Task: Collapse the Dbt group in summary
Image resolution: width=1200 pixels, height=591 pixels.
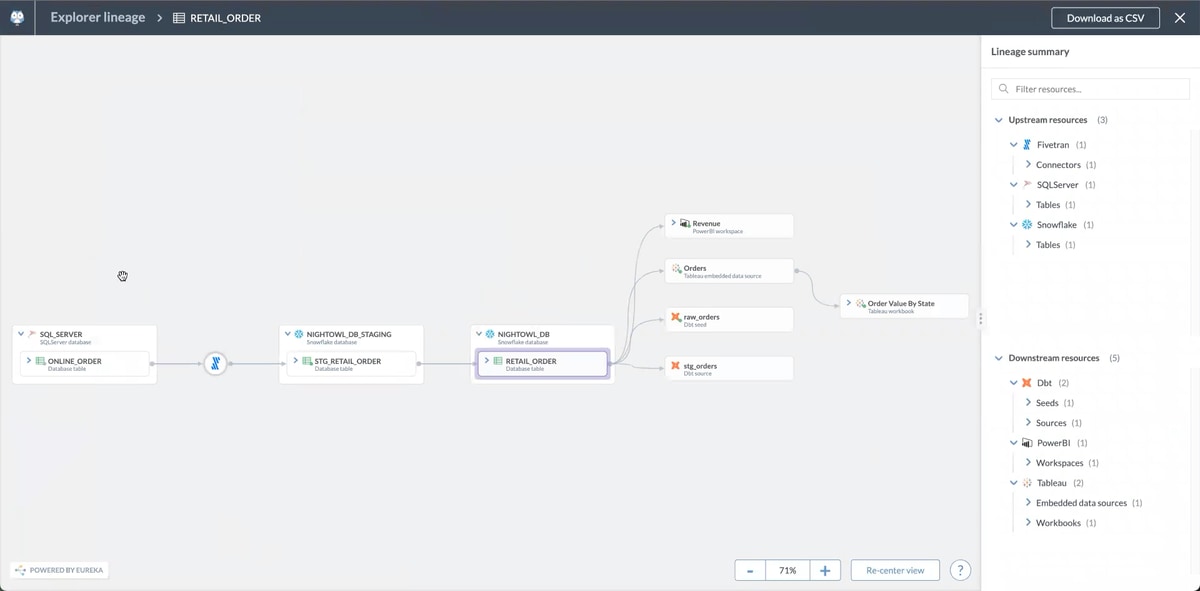Action: pyautogui.click(x=1013, y=383)
